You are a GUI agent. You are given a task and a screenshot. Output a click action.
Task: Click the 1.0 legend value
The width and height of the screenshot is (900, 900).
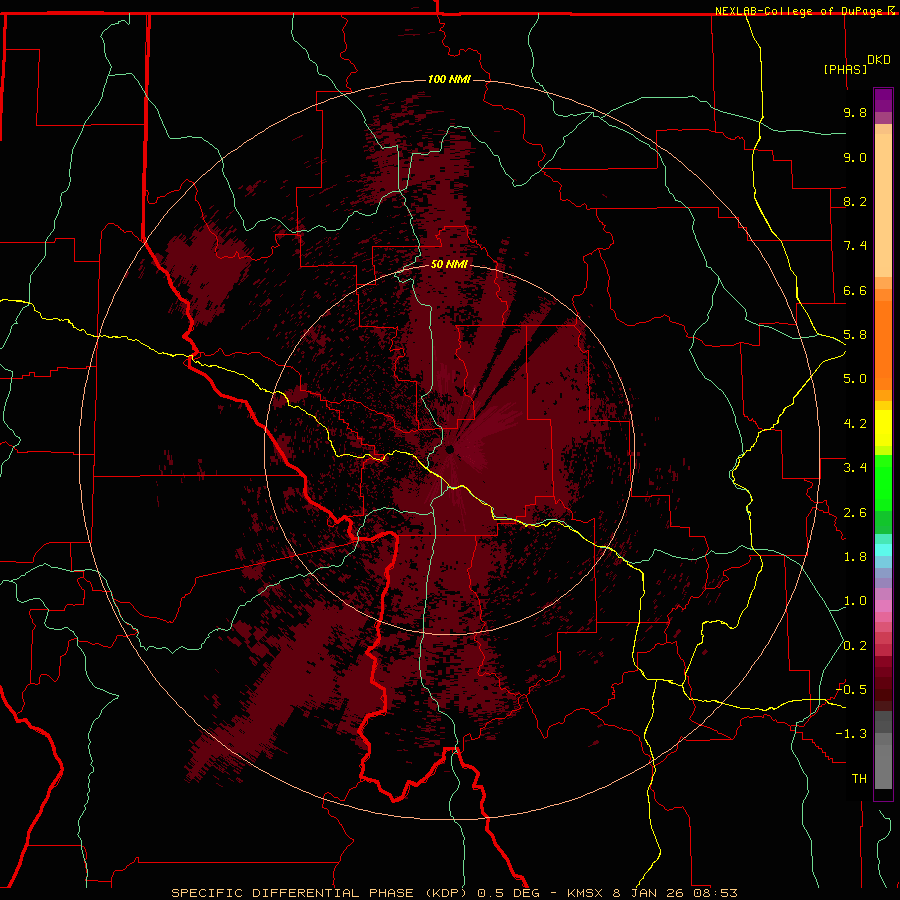[855, 601]
